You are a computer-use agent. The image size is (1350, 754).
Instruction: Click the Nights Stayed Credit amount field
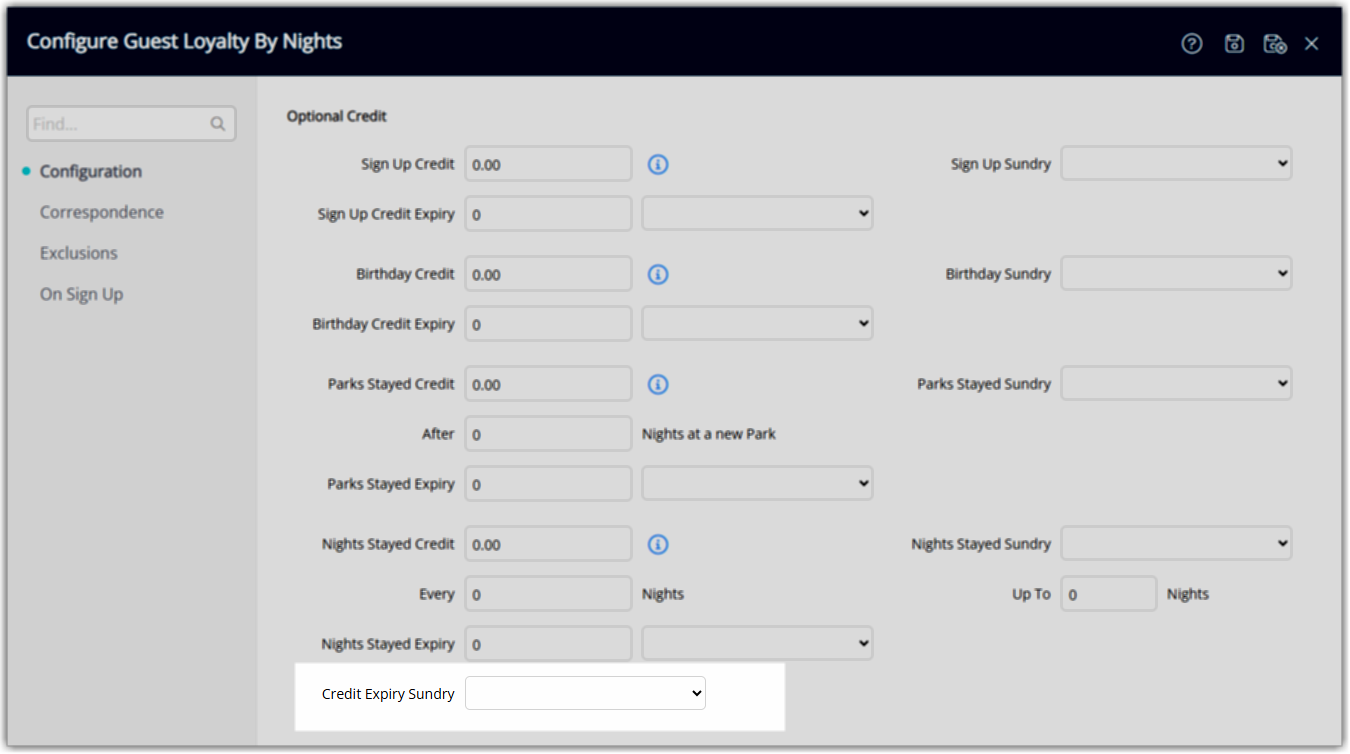548,544
